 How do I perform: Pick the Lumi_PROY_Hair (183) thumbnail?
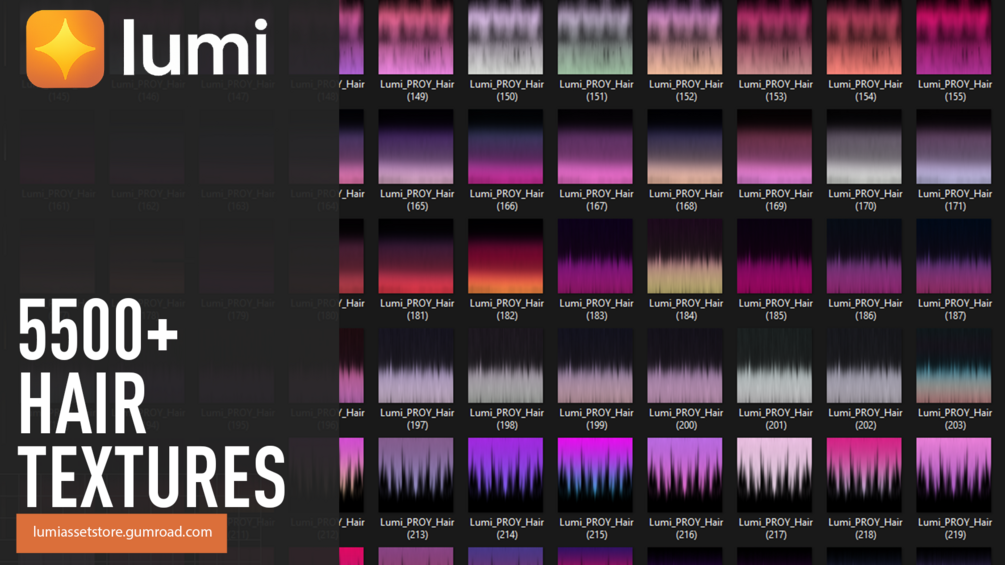click(x=595, y=256)
